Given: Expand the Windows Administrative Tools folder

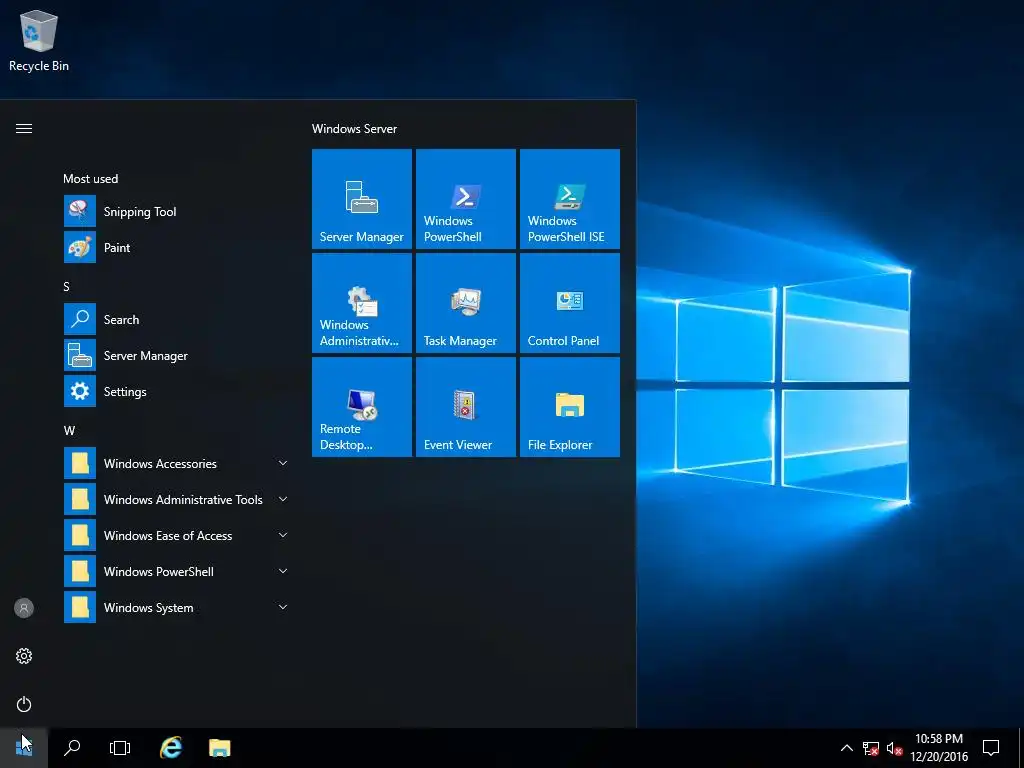Looking at the screenshot, I should coord(176,499).
